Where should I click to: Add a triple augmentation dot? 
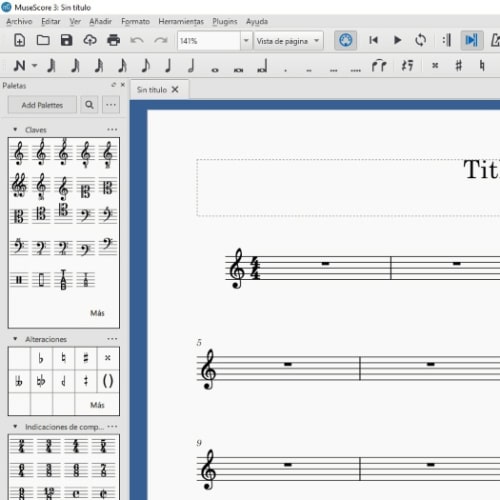tap(333, 70)
